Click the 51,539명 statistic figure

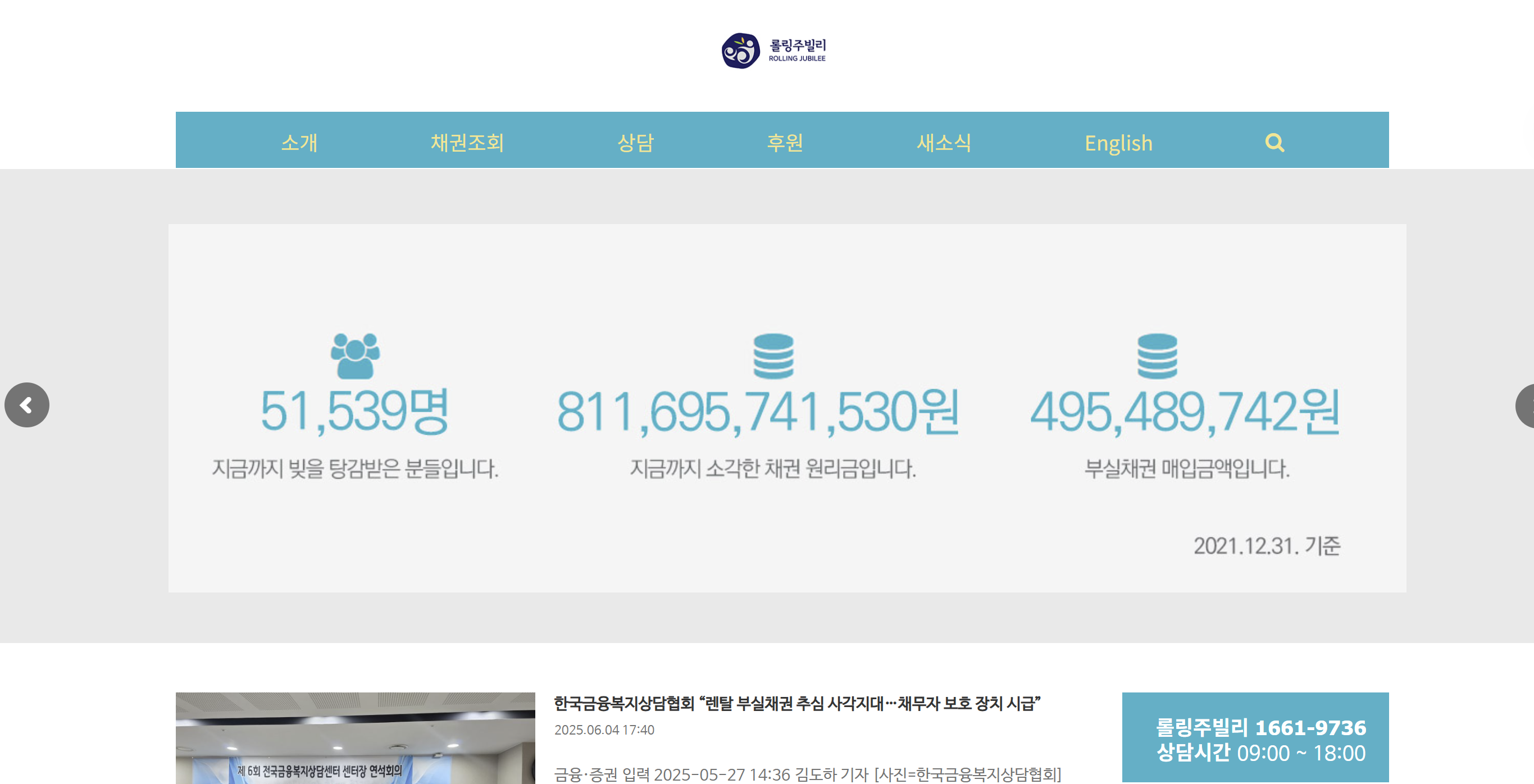(355, 411)
